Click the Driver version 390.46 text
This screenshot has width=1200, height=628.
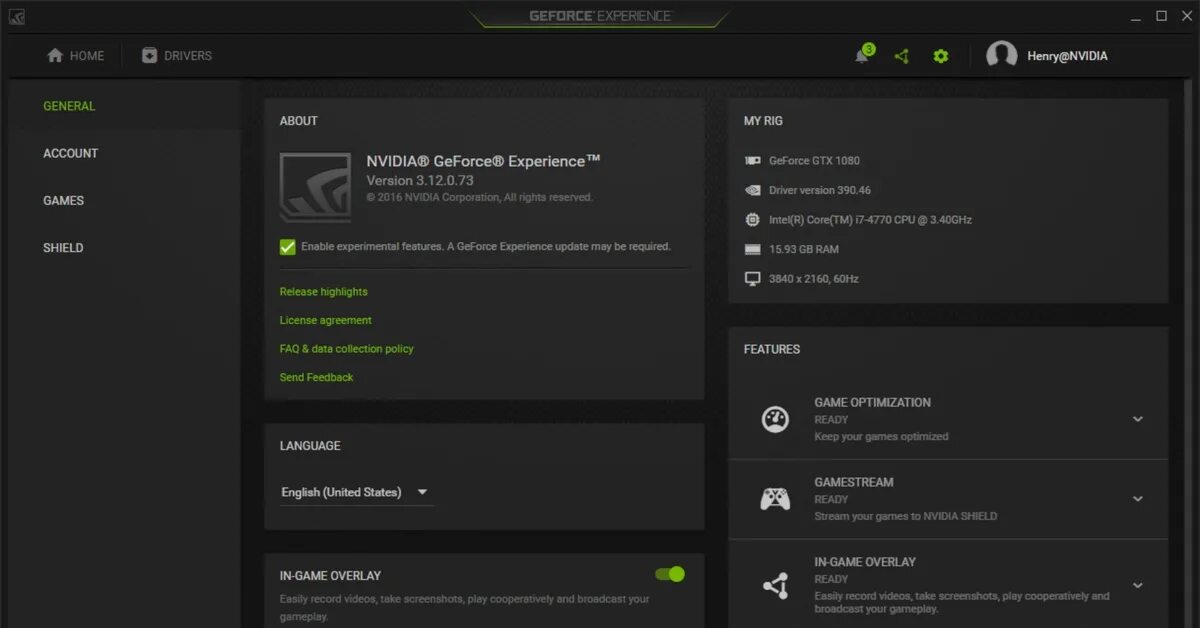pos(820,190)
